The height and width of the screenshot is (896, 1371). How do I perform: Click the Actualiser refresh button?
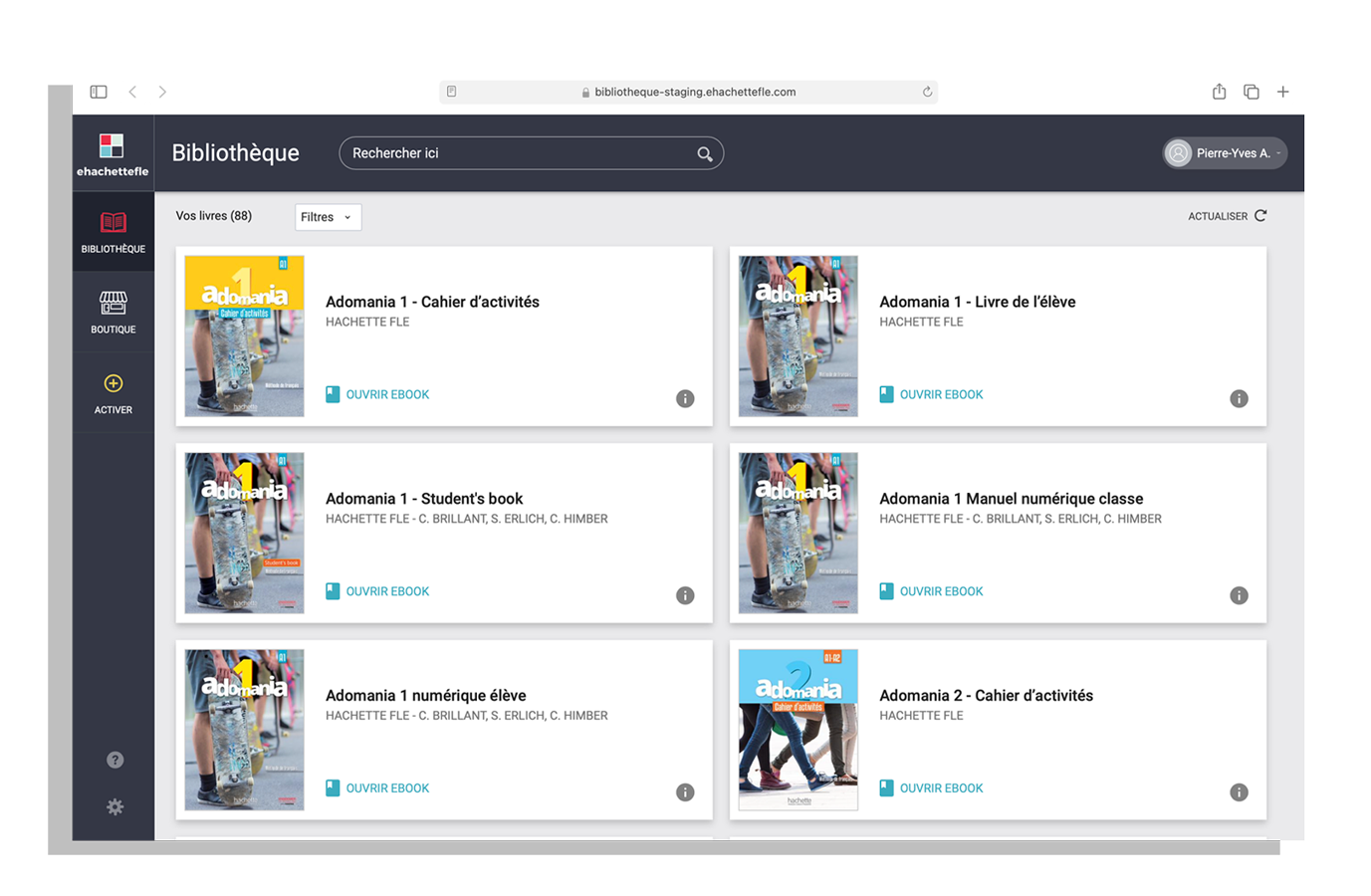(x=1227, y=216)
